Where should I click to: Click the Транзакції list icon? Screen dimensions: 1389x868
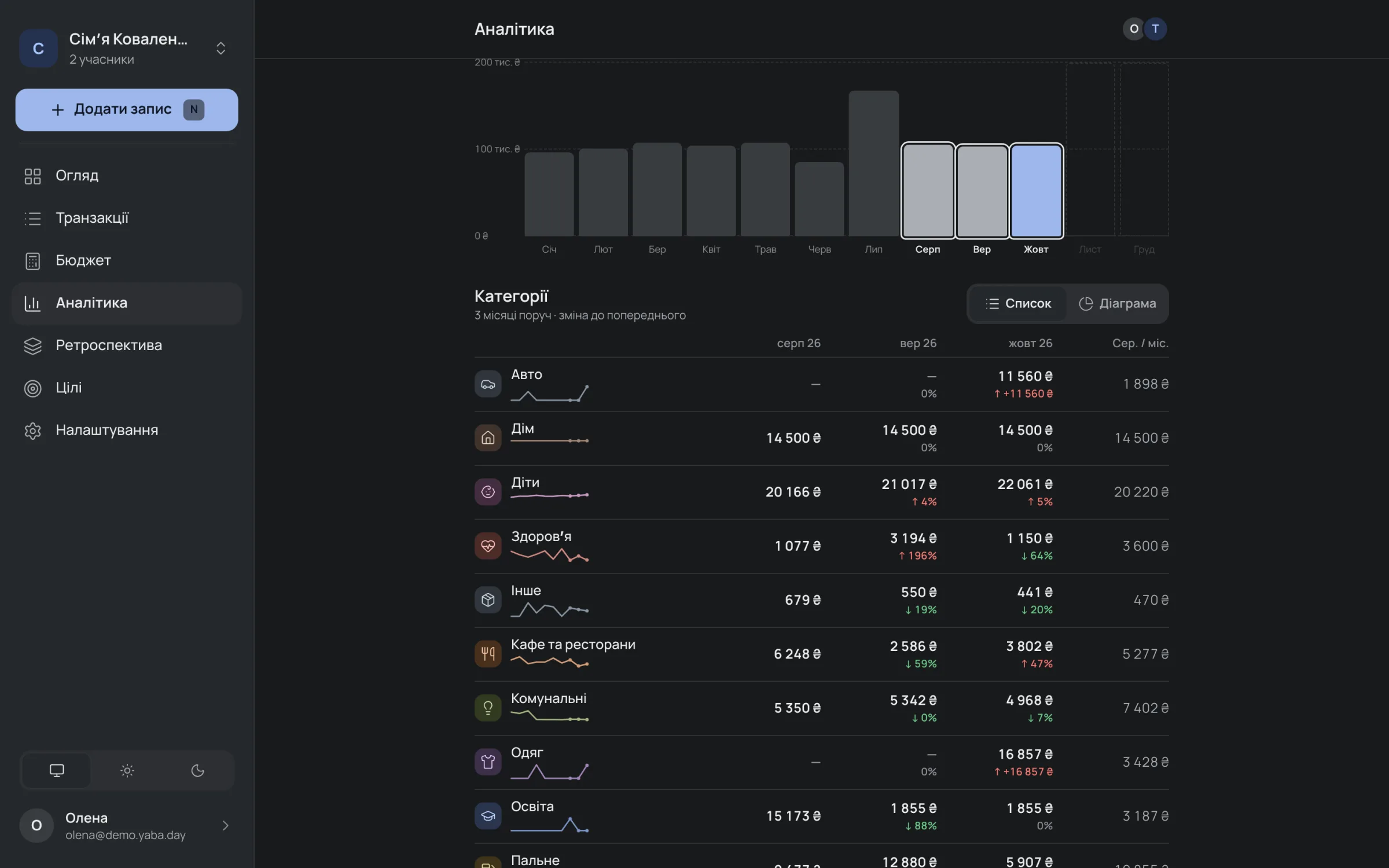[x=32, y=218]
